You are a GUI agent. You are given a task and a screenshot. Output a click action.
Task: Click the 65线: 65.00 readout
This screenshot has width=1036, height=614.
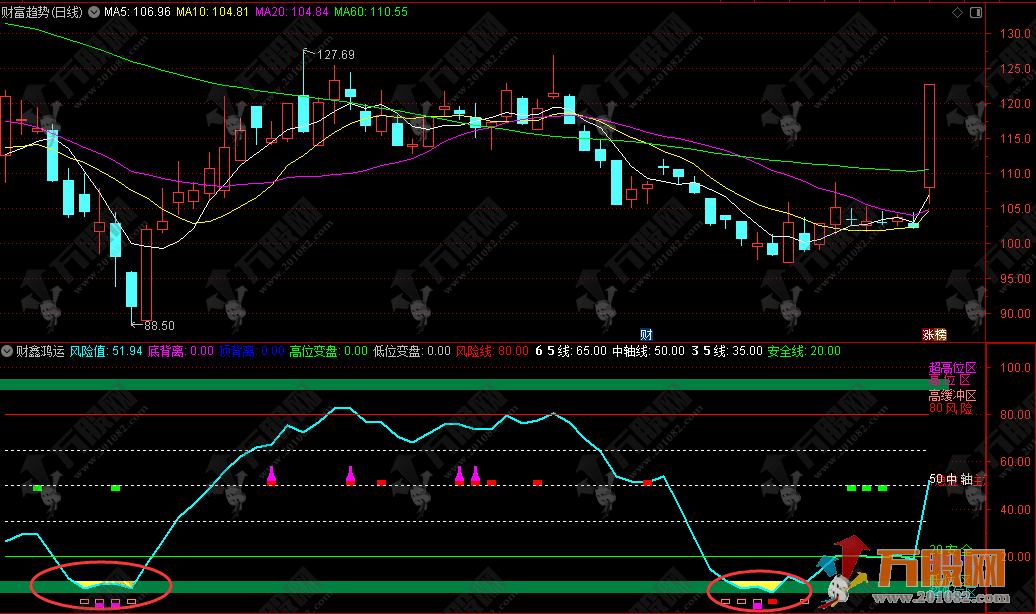571,351
